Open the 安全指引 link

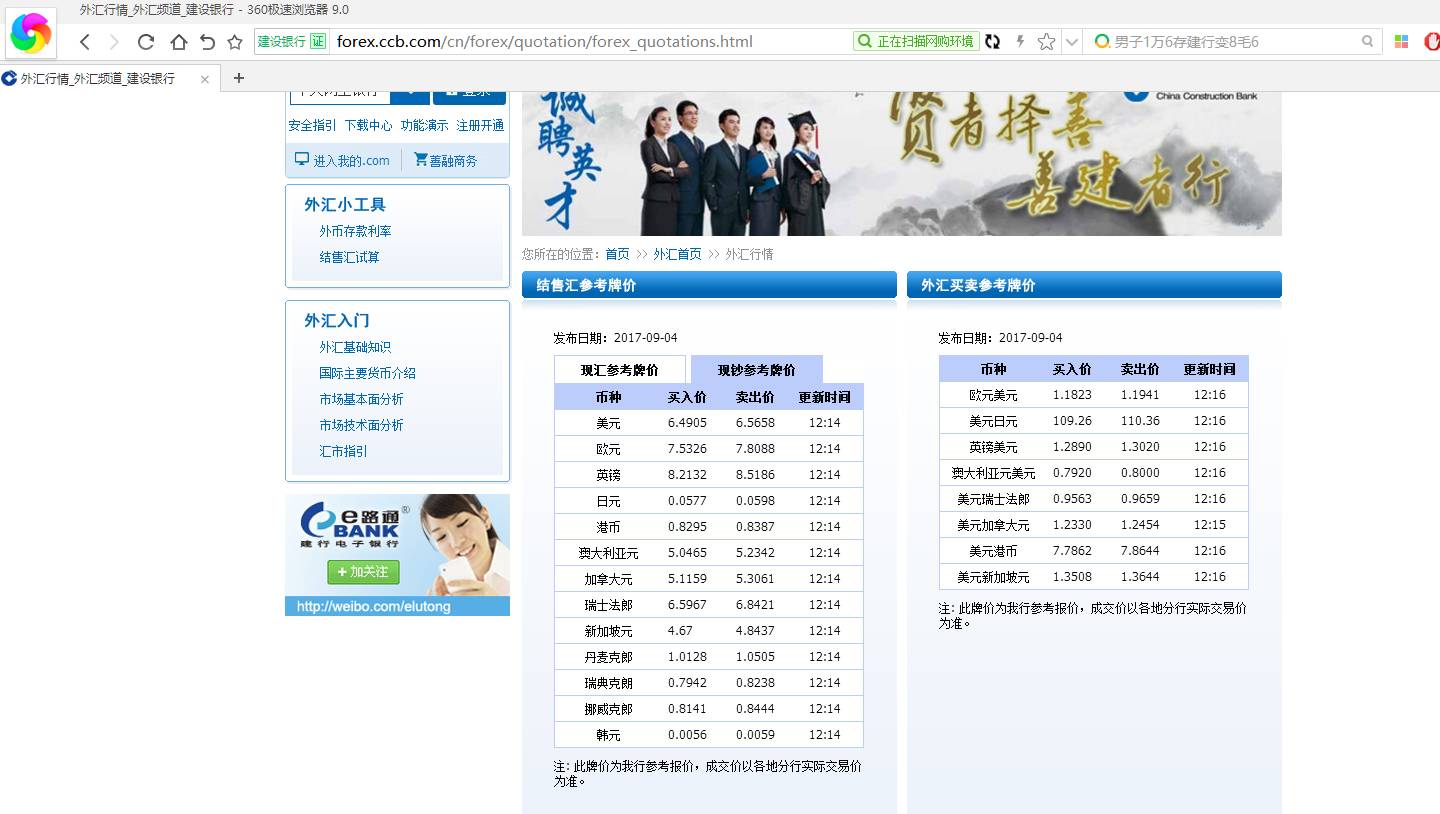tap(312, 125)
